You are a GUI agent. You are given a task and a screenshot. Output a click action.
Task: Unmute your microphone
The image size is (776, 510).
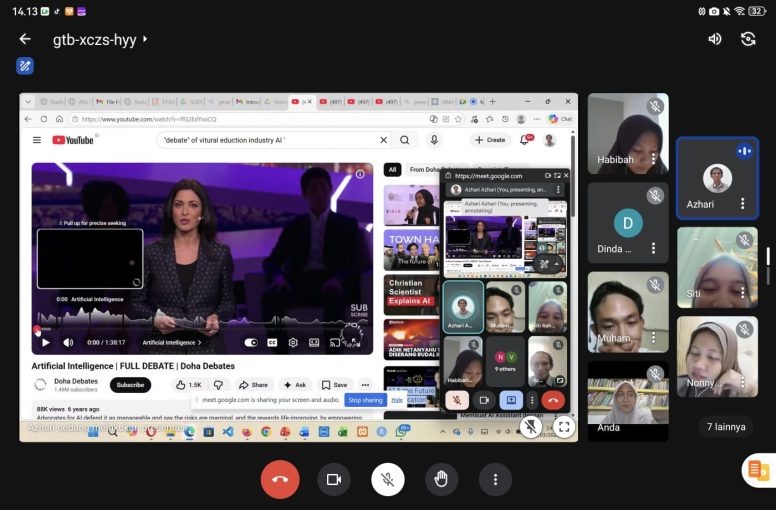[x=388, y=479]
